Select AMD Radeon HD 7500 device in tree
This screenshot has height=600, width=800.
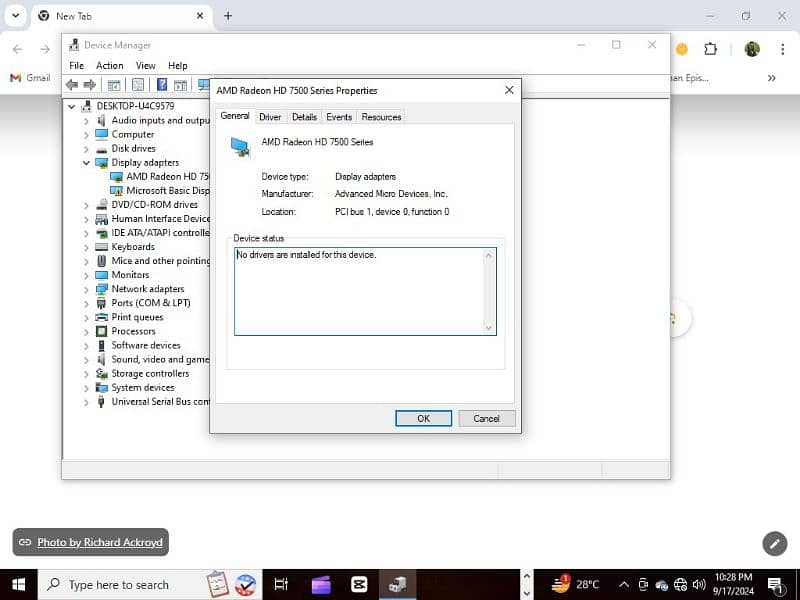tap(167, 177)
